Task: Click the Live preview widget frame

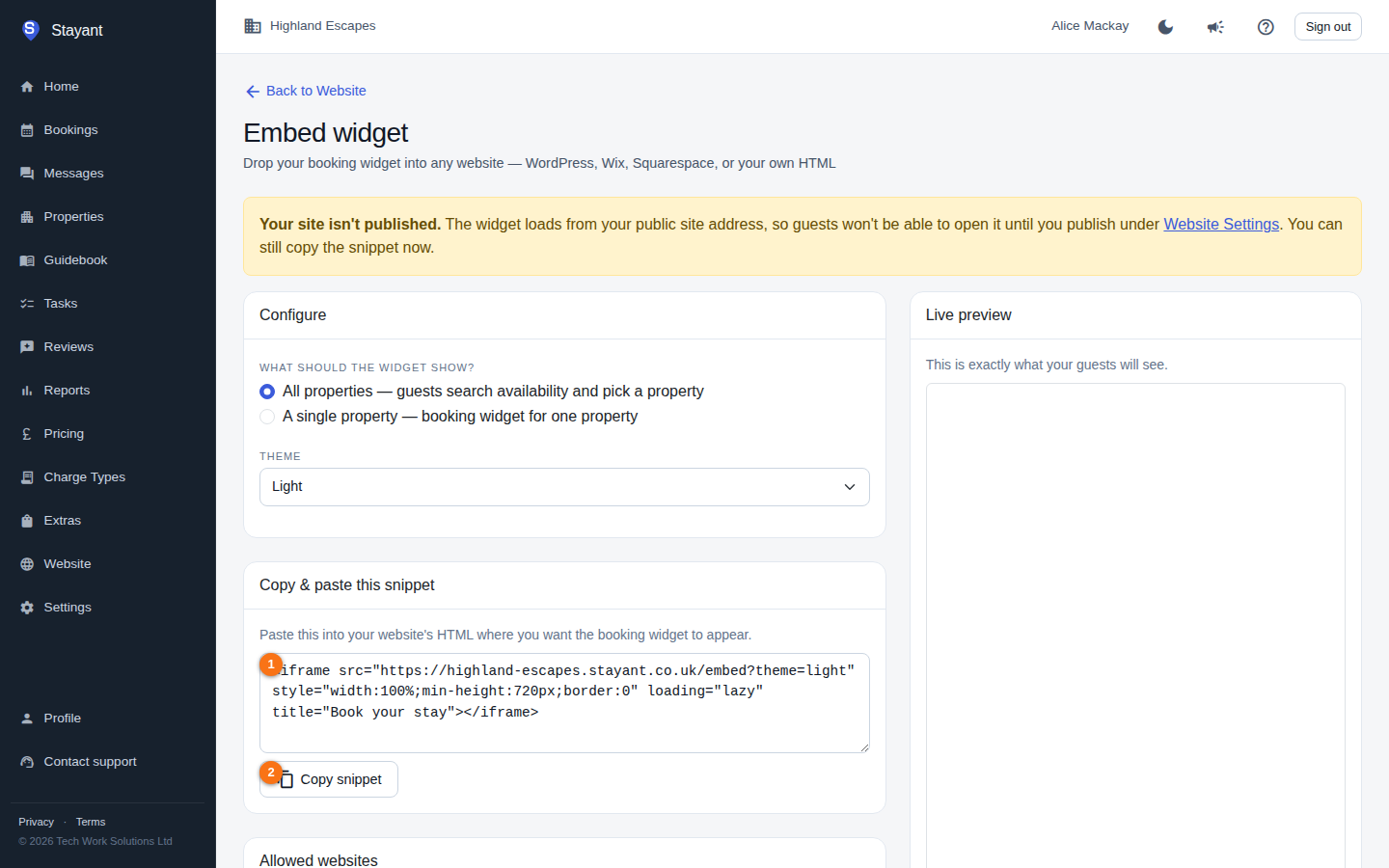Action: tap(1135, 625)
